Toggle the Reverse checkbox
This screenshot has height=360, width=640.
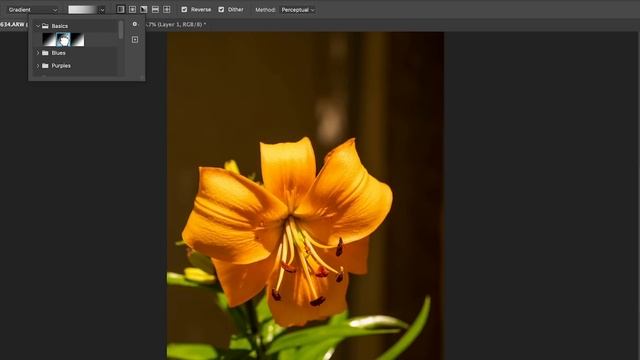[x=184, y=9]
